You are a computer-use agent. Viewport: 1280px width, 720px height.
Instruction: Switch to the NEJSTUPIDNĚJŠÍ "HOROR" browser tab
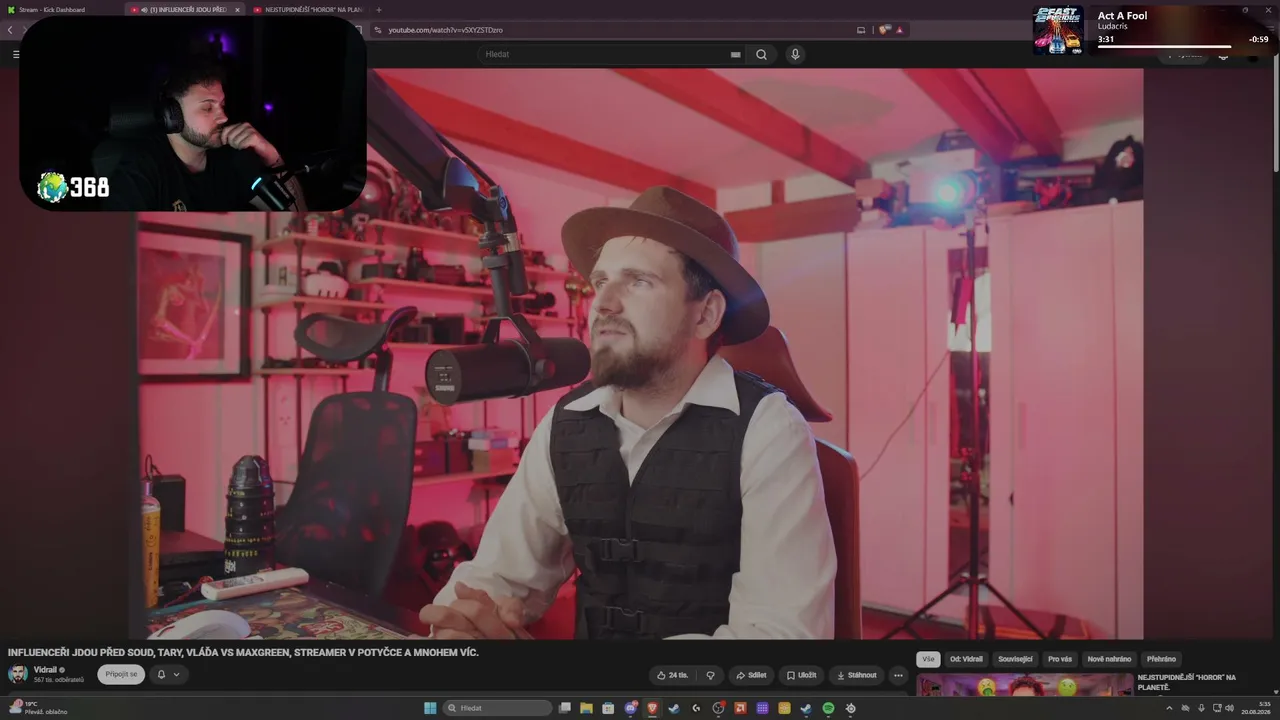pos(308,10)
